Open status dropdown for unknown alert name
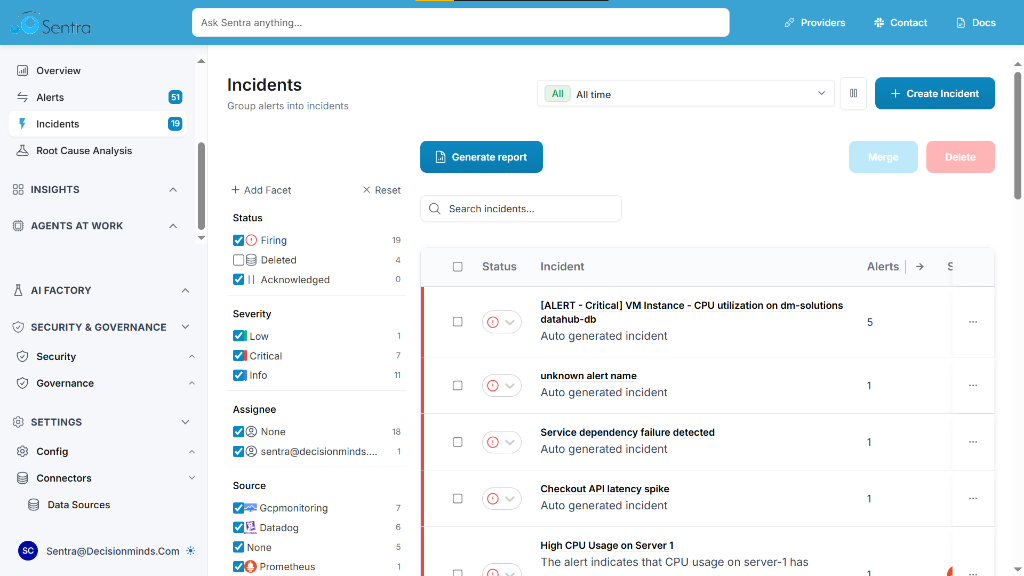 (x=502, y=386)
